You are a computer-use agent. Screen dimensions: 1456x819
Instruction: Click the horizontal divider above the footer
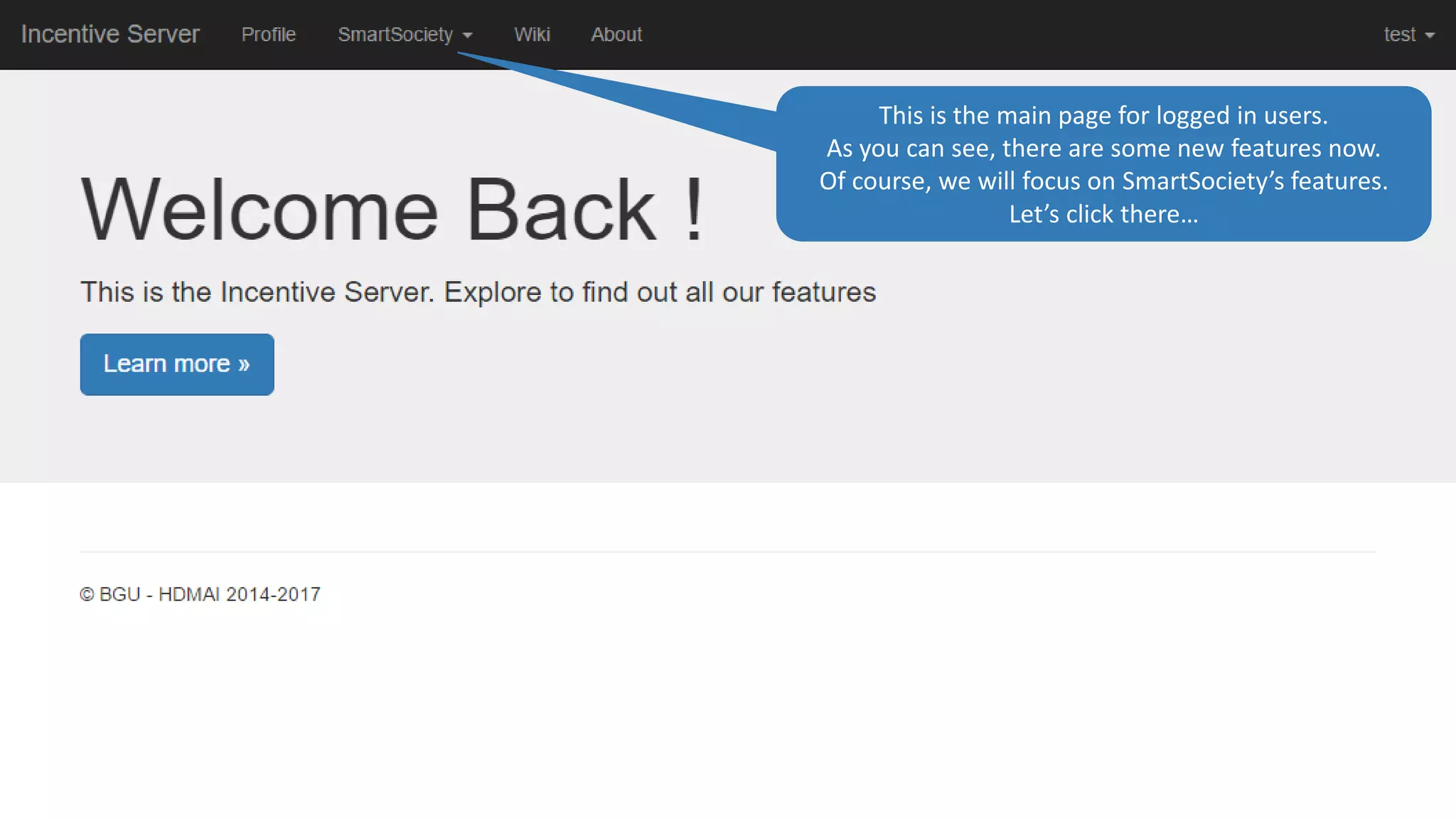(x=728, y=552)
